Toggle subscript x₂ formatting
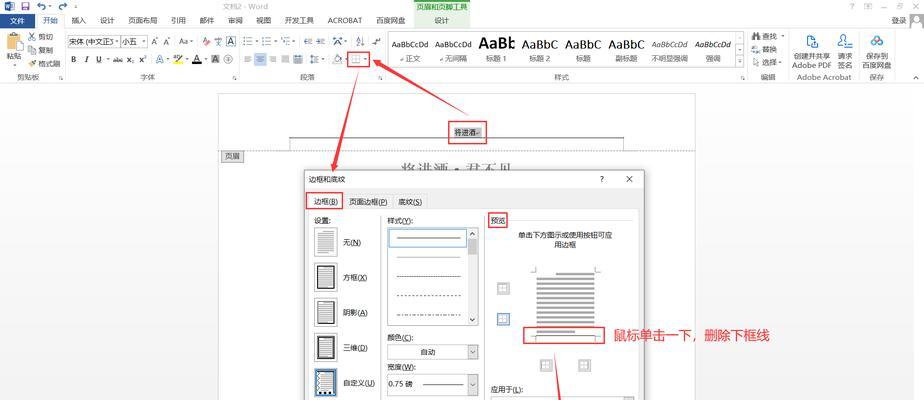924x400 pixels. 131,59
